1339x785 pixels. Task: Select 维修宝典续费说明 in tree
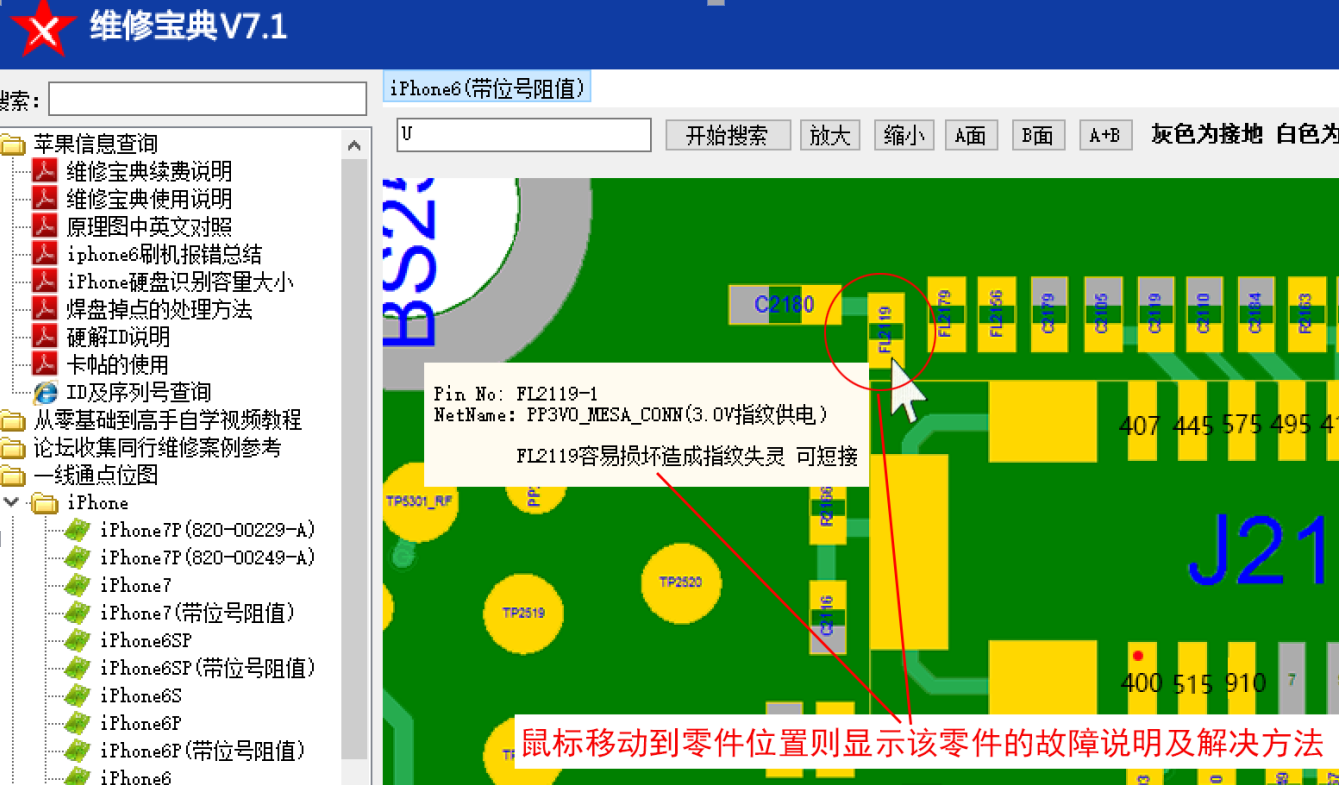149,171
